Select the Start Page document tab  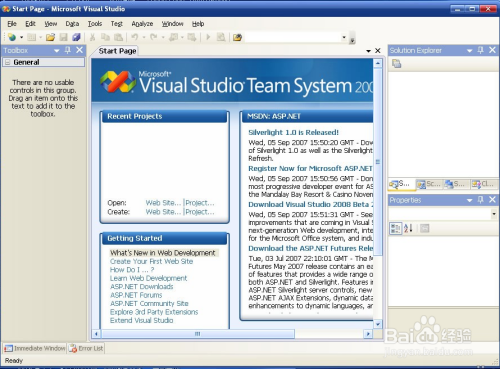coord(117,51)
